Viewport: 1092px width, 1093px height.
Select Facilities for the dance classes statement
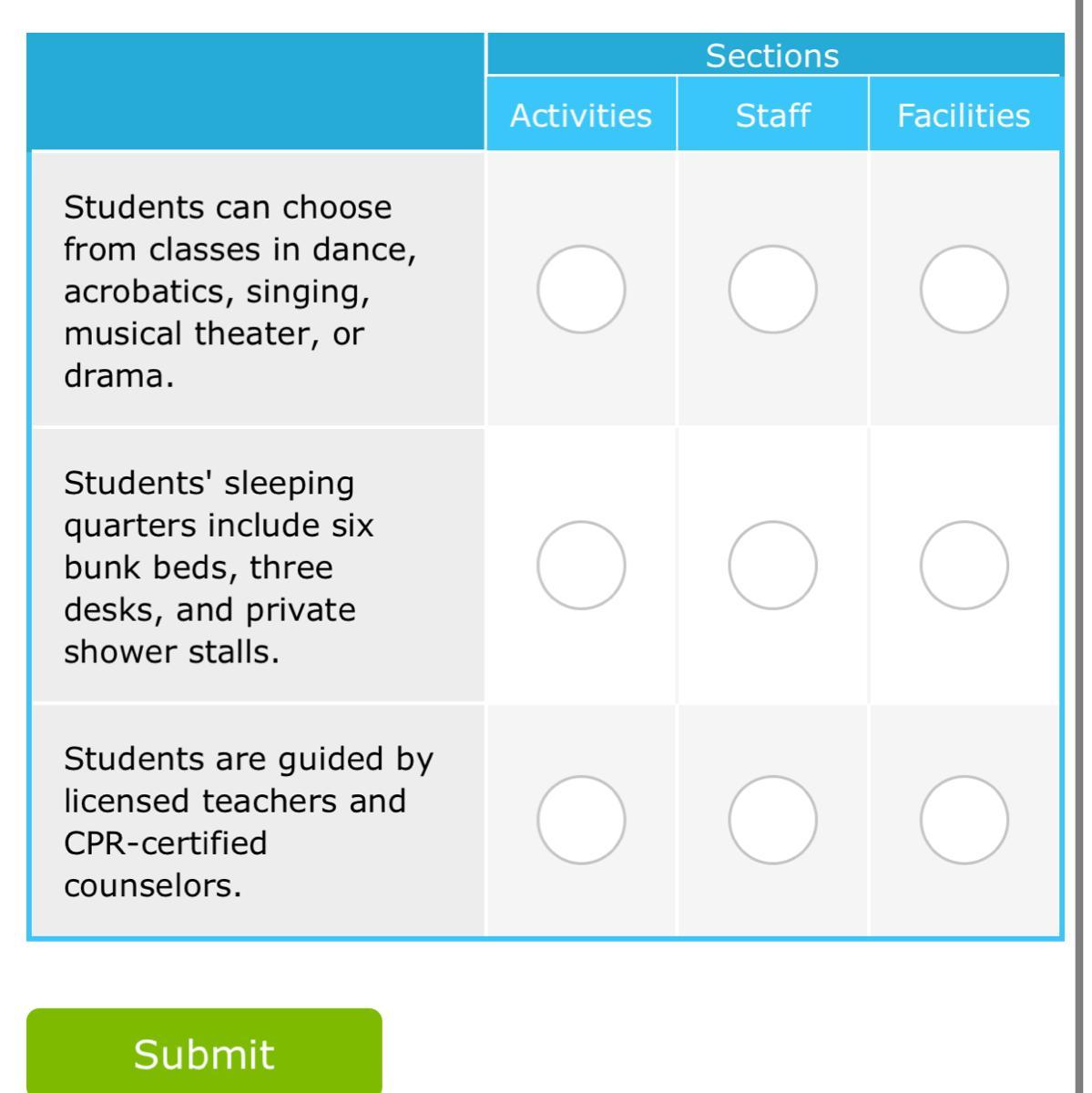(x=964, y=289)
